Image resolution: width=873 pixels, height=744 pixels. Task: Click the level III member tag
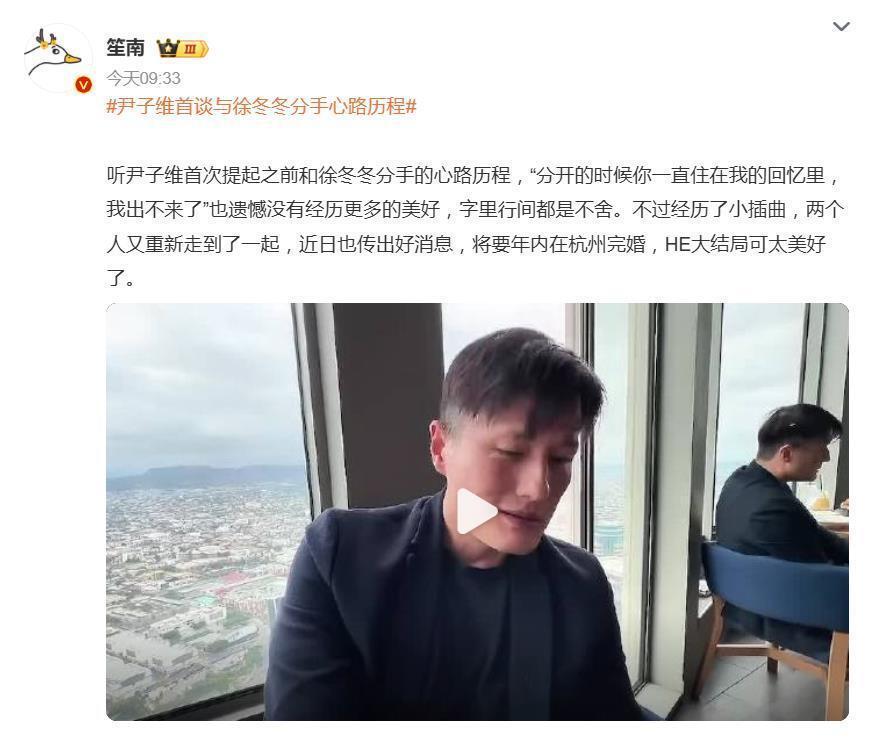193,49
